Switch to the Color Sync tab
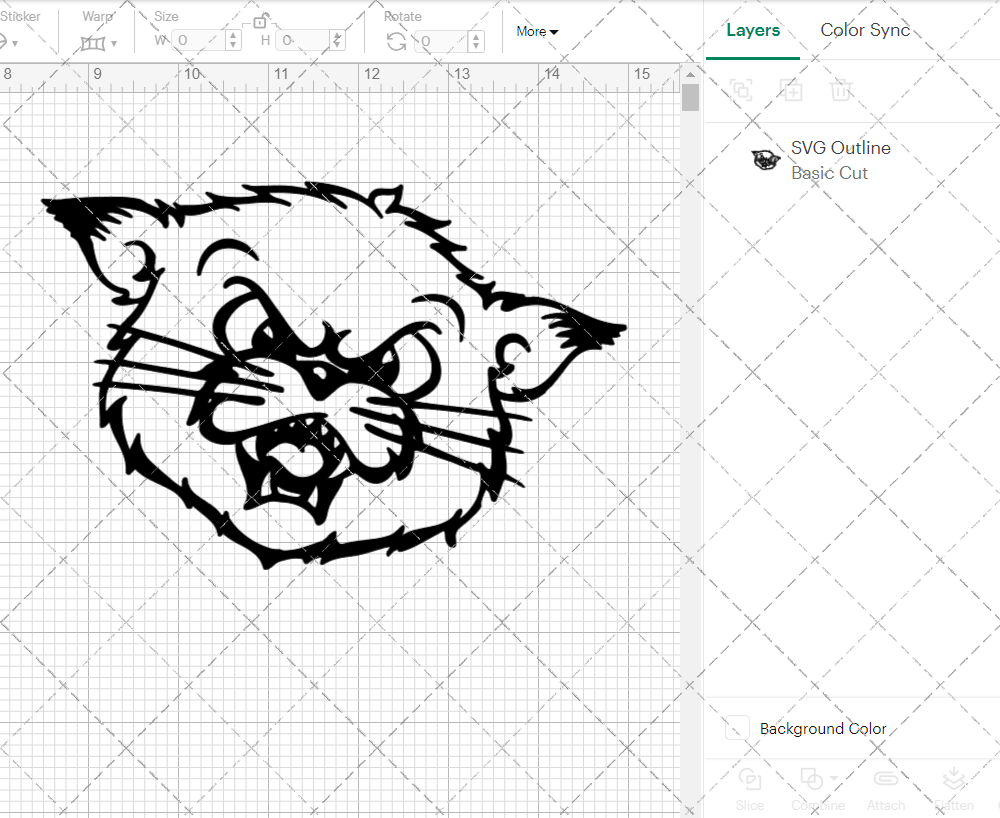 [x=865, y=30]
